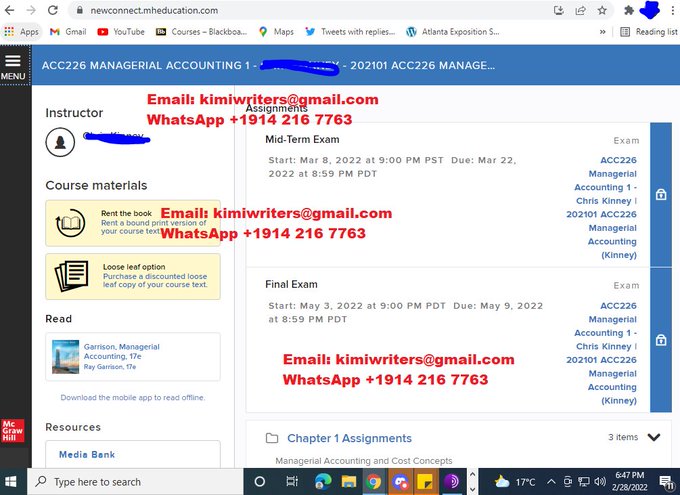680x495 pixels.
Task: Click the ACC226 course title header
Action: [268, 66]
